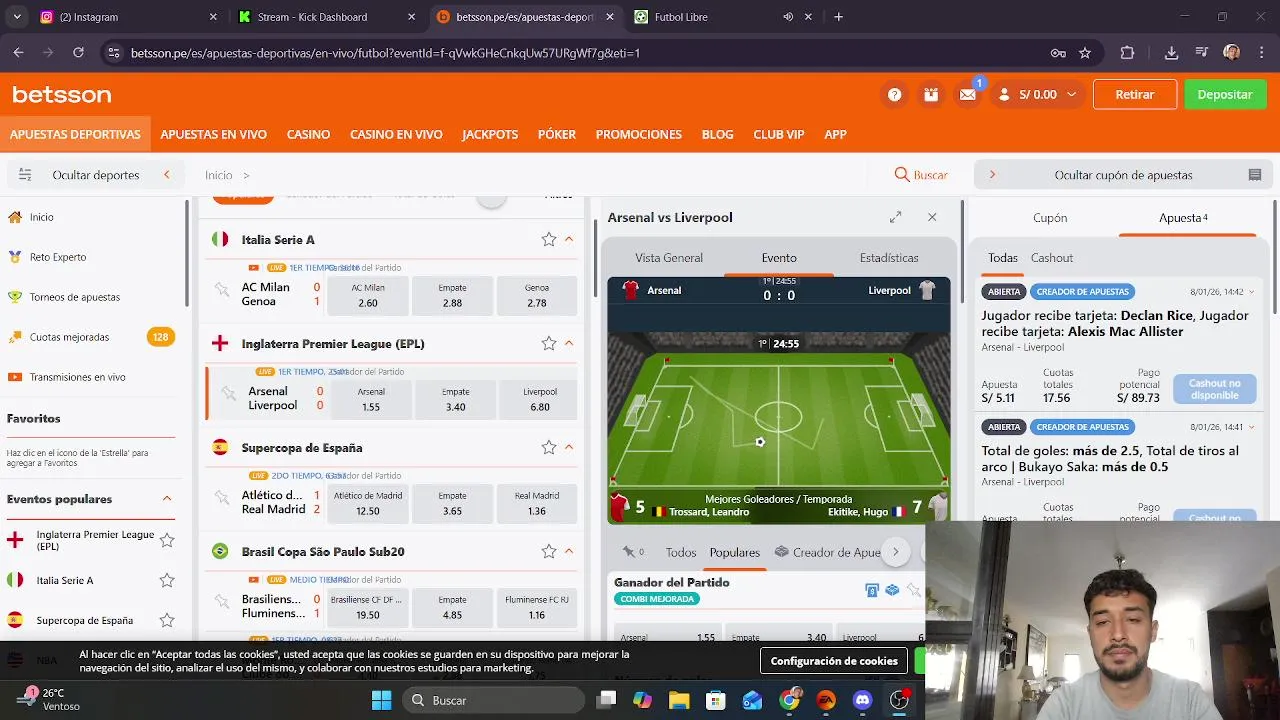
Task: Click the taskbar Buscar search field
Action: (494, 700)
